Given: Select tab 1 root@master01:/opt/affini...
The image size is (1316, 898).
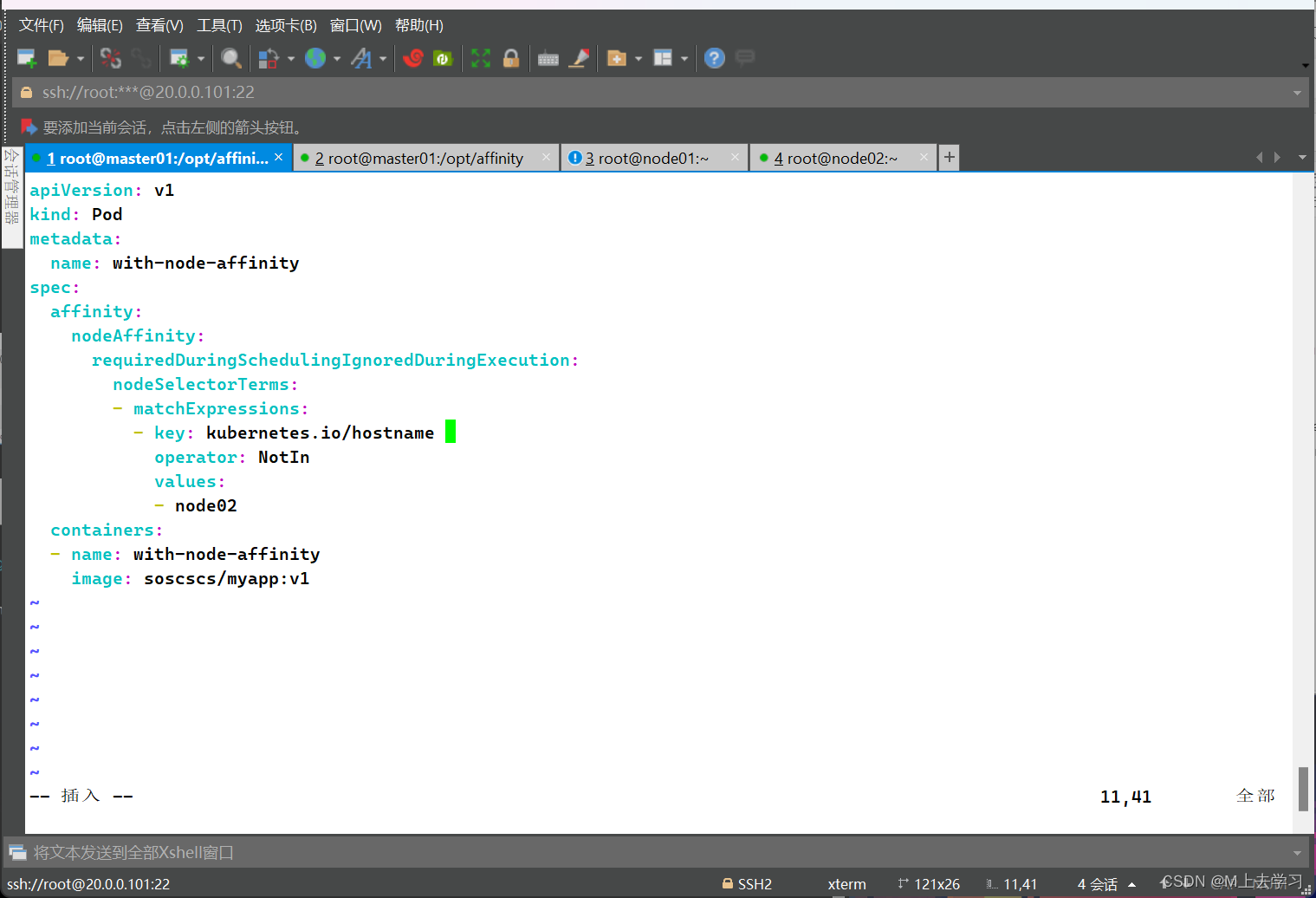Looking at the screenshot, I should [158, 158].
